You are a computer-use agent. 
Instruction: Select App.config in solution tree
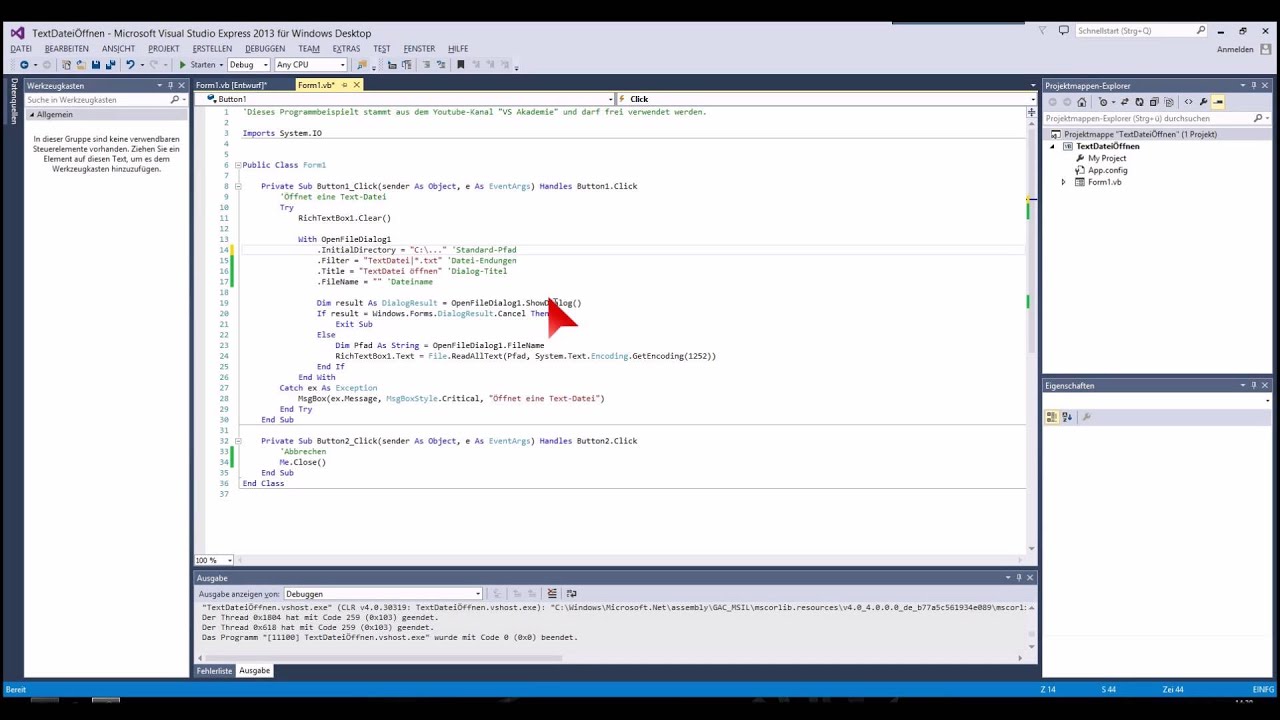pyautogui.click(x=1107, y=170)
